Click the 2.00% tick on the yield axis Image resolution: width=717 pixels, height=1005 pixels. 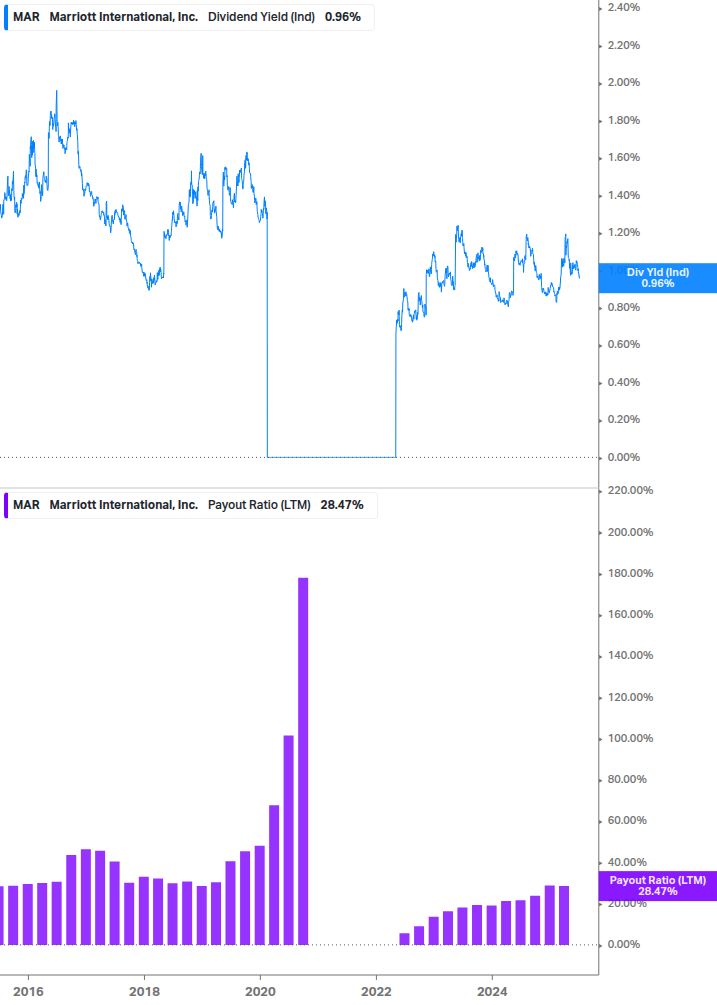tap(623, 83)
